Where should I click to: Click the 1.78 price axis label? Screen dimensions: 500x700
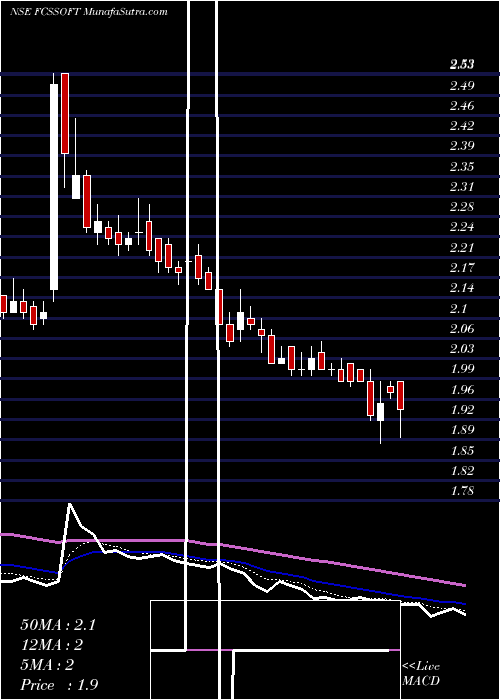click(x=461, y=491)
